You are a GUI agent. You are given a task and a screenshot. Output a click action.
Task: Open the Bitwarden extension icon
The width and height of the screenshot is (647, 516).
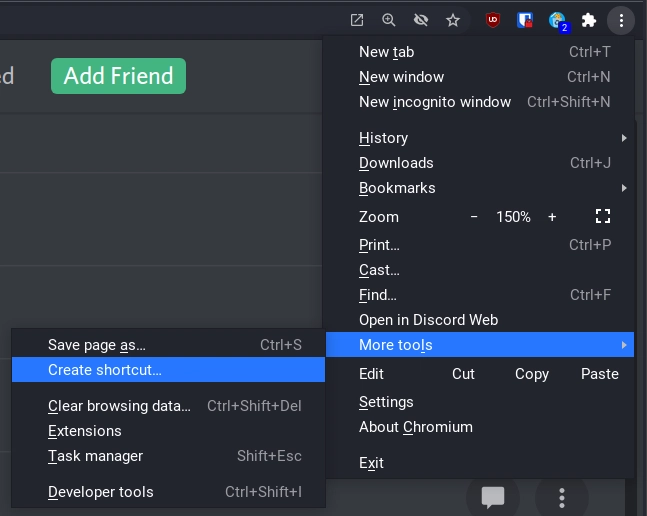click(x=525, y=20)
